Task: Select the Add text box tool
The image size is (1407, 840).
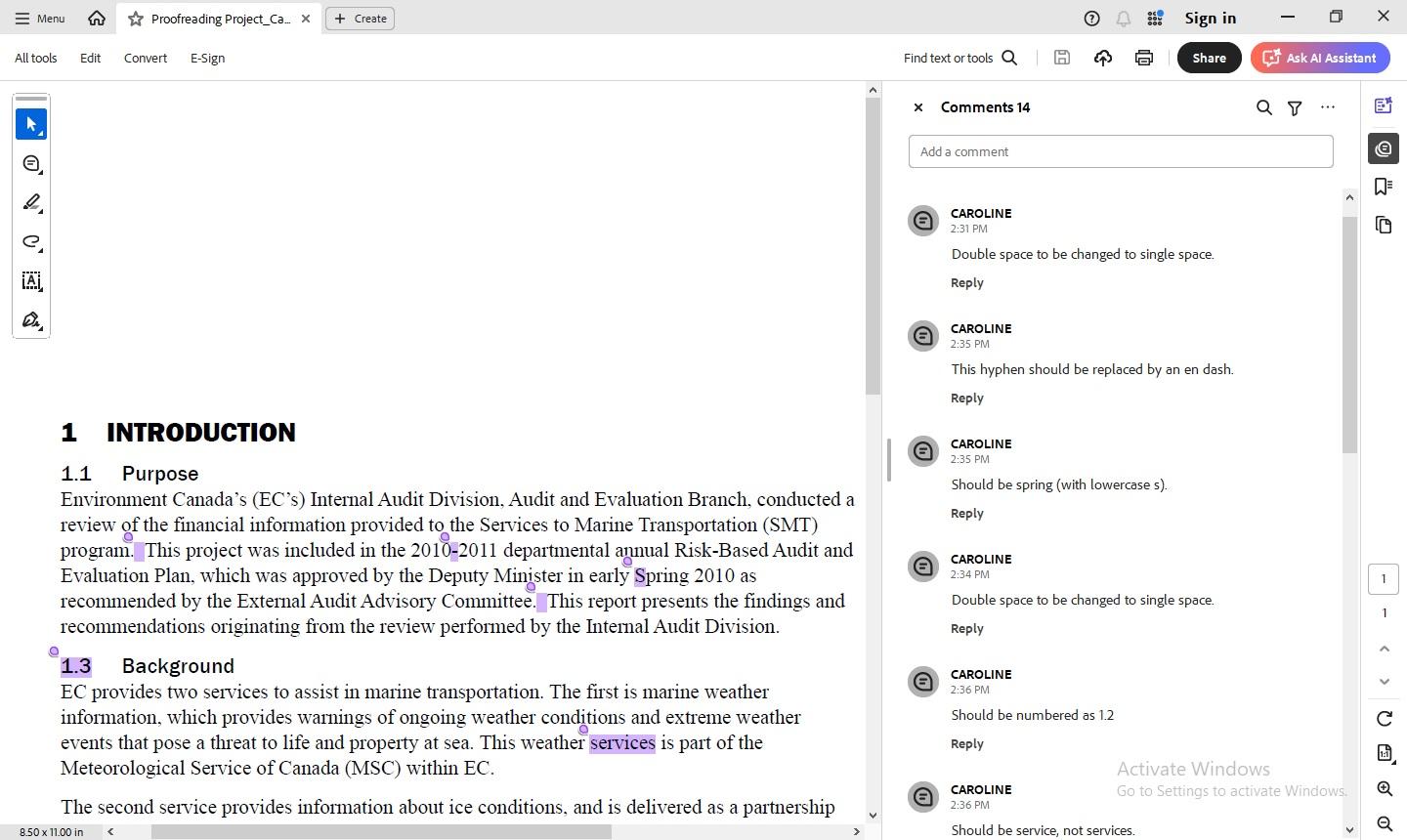Action: 31,281
